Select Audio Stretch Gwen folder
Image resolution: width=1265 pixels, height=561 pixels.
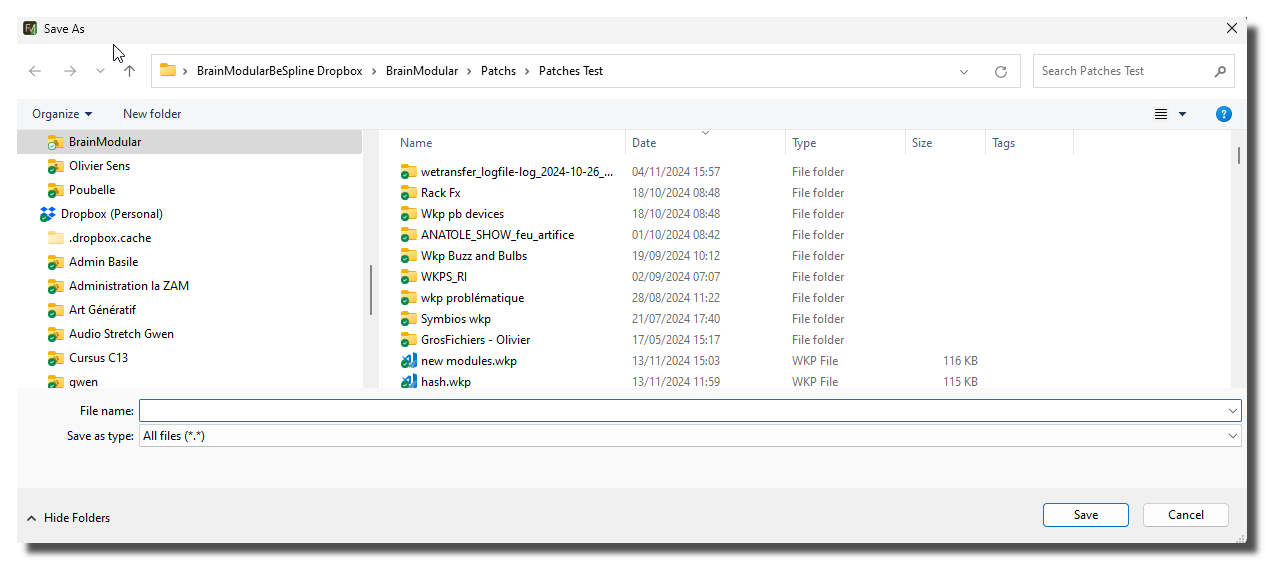click(121, 334)
